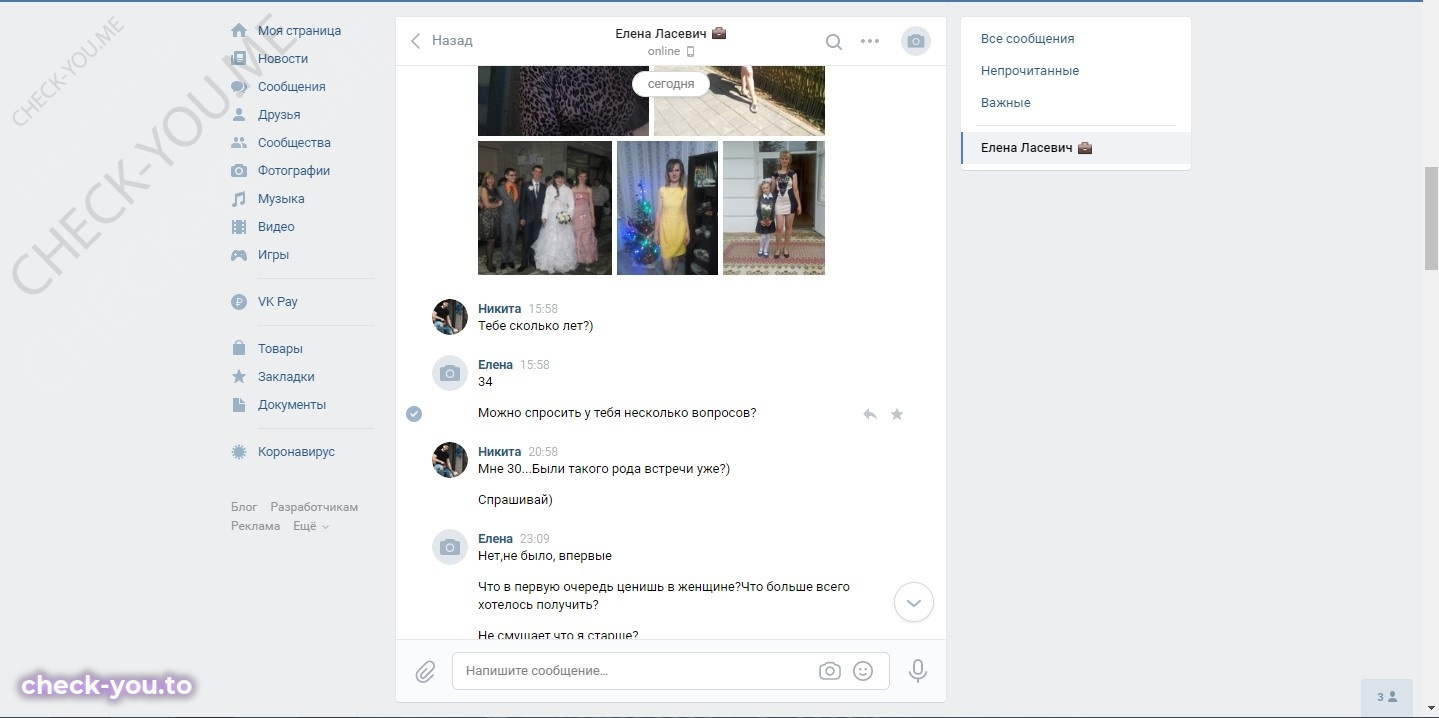
Task: Click Никита's name on 15:58 message
Action: tap(499, 309)
